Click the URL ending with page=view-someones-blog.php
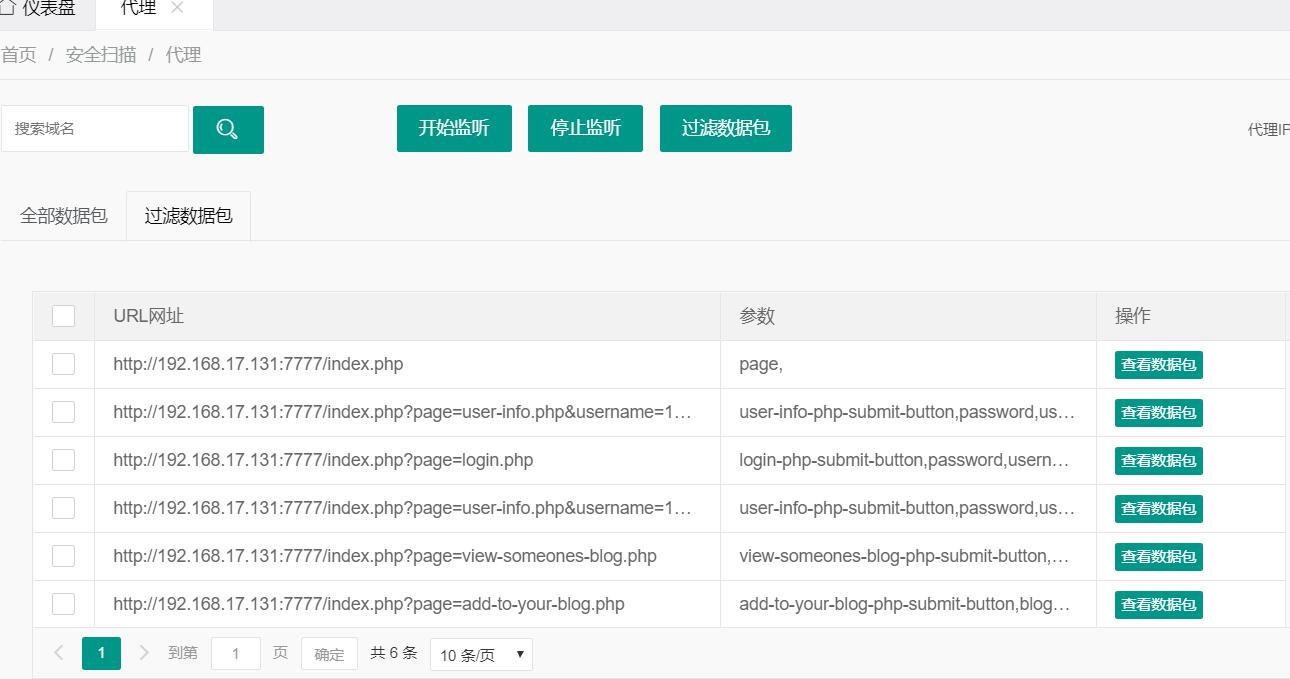 tap(385, 556)
